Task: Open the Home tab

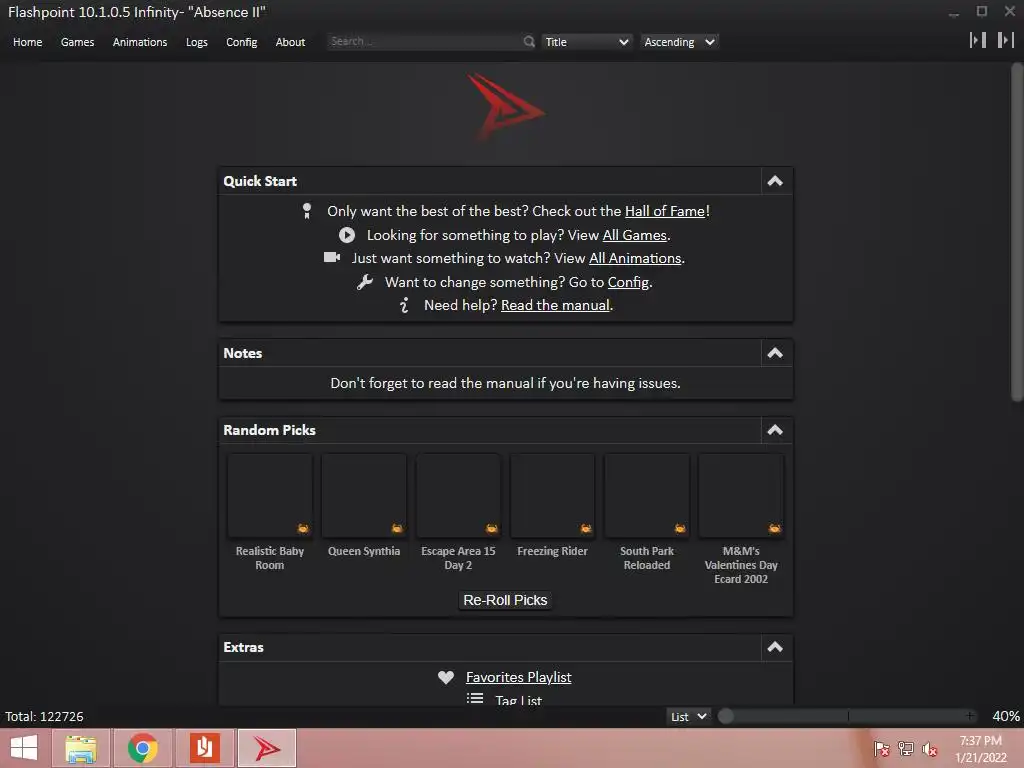Action: (27, 42)
